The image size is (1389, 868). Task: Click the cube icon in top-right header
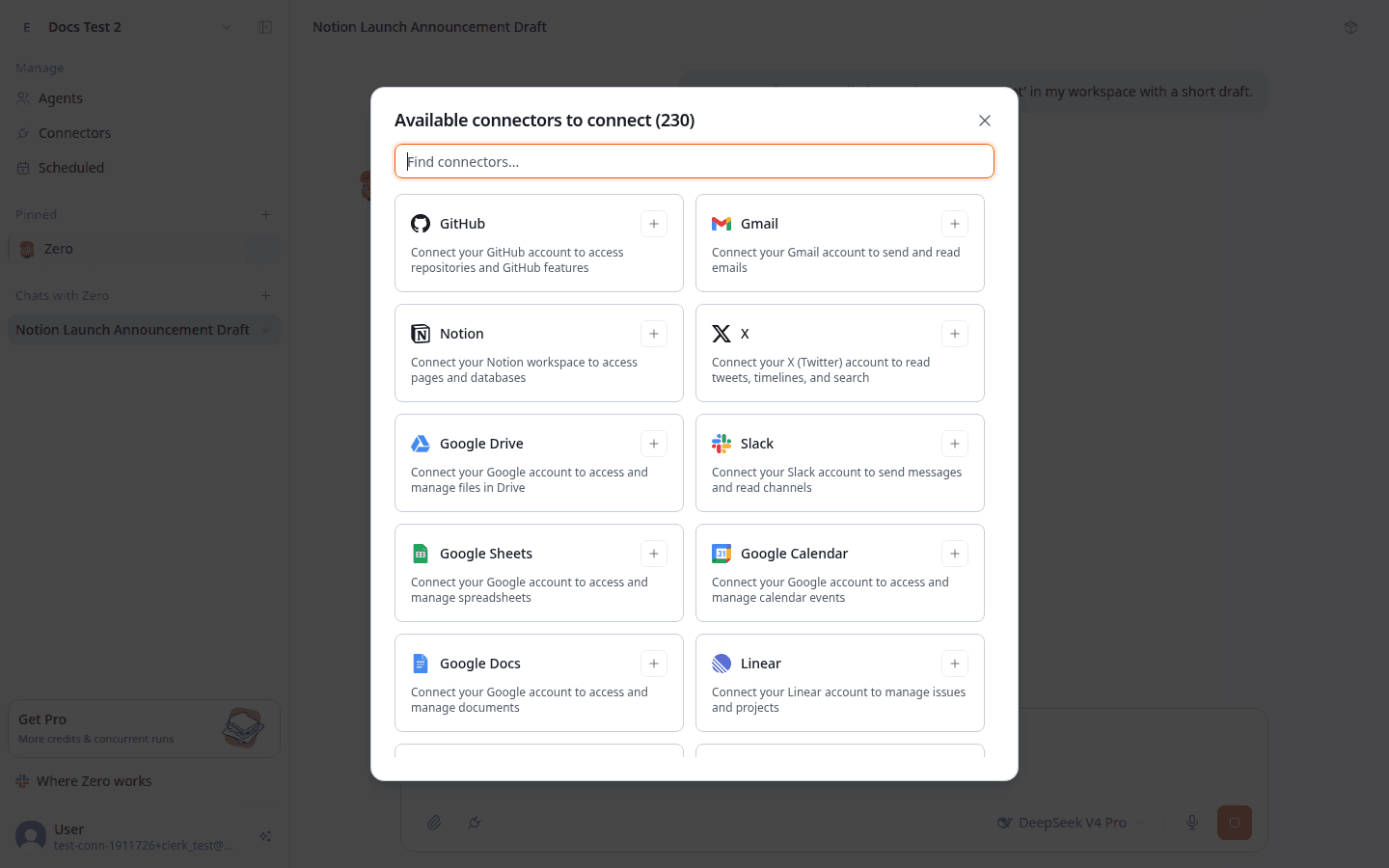tap(1350, 27)
